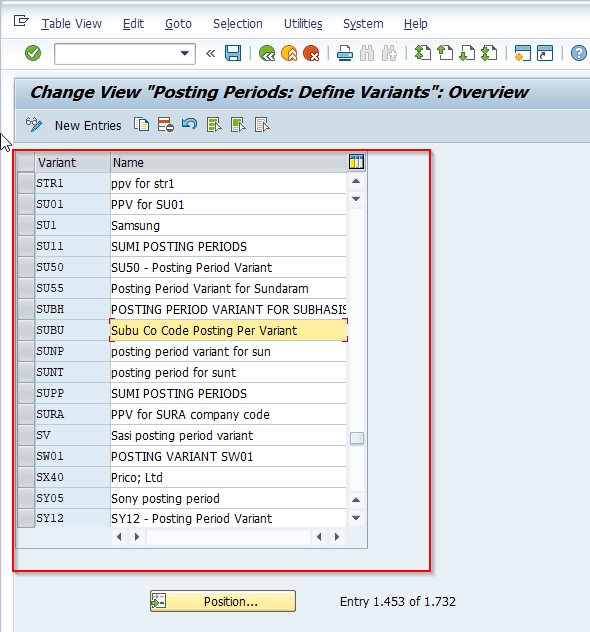Screen dimensions: 590x632
Task: Open the Utilities menu
Action: [x=303, y=24]
